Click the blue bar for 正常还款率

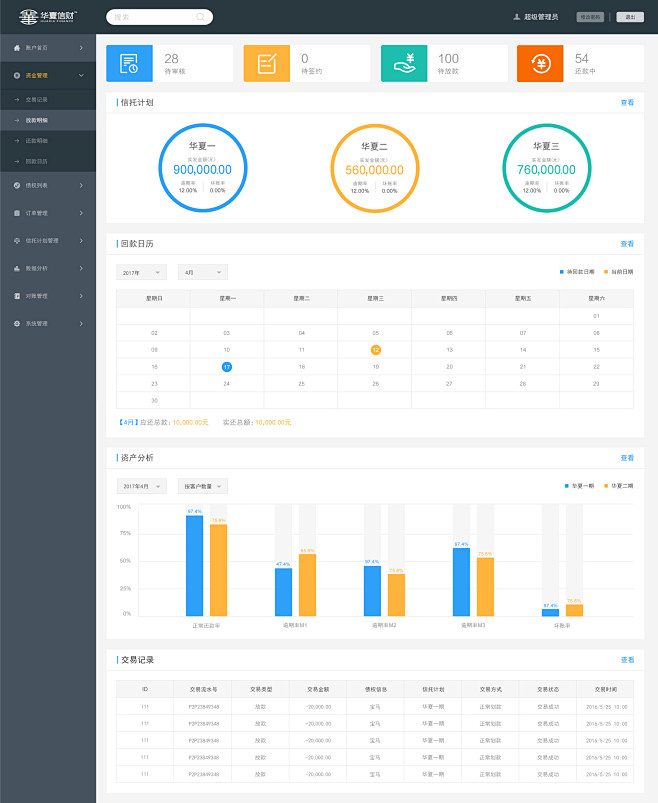coord(195,565)
